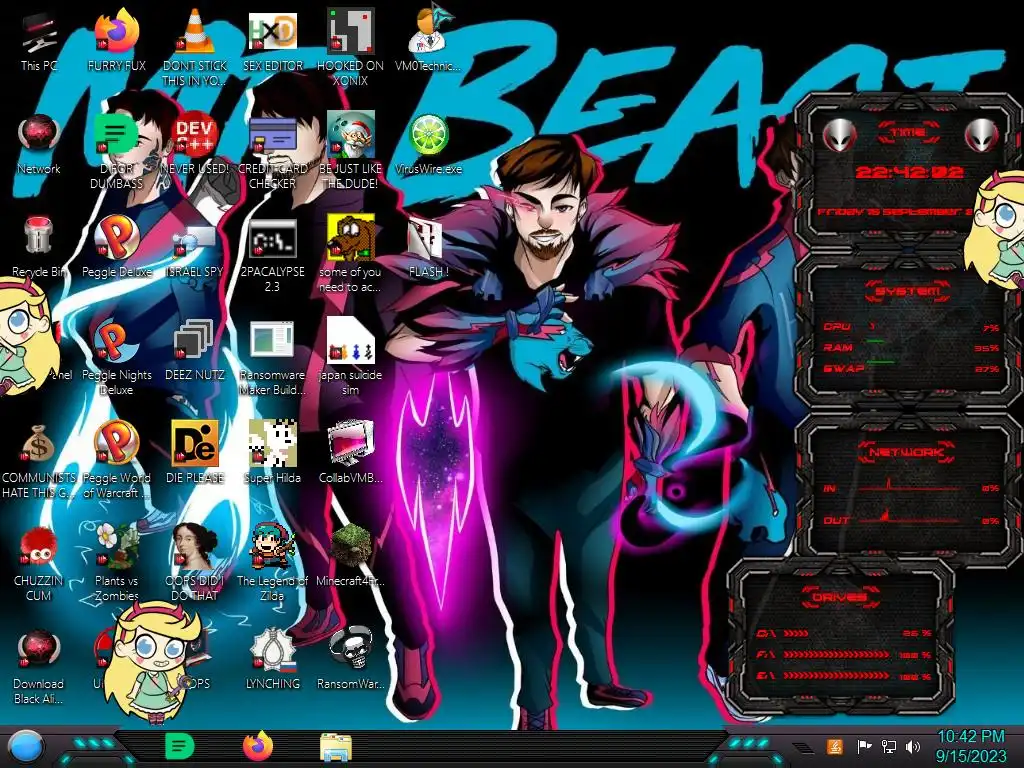The image size is (1024, 768).
Task: Open the network status tray icon
Action: (x=889, y=746)
